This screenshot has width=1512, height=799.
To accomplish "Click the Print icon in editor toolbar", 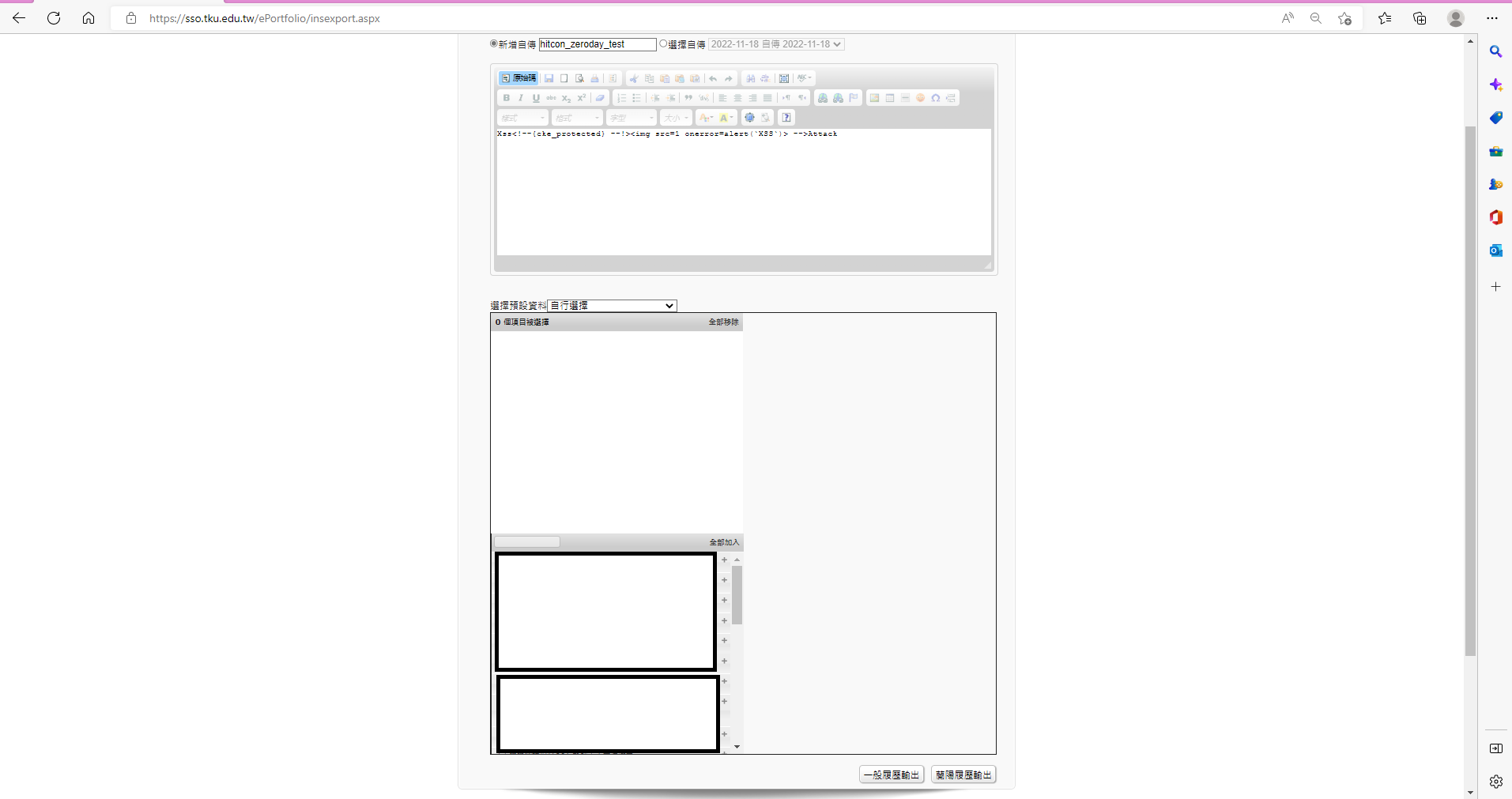I will click(x=594, y=78).
